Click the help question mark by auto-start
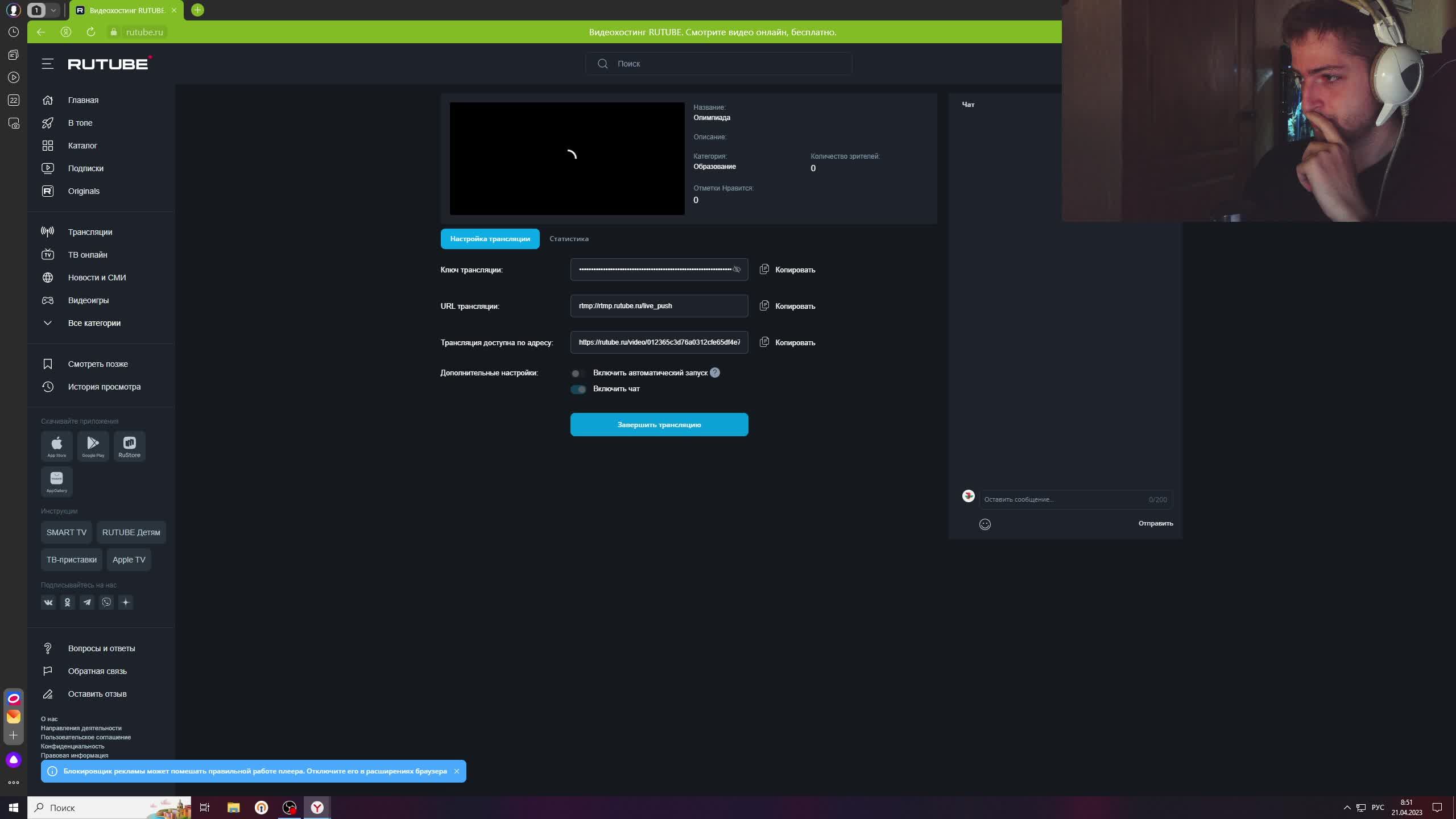This screenshot has width=1456, height=819. tap(715, 373)
